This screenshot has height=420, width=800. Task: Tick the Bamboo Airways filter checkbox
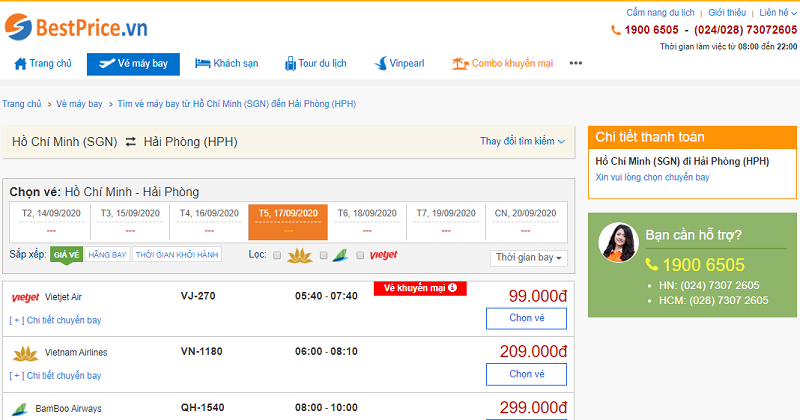323,255
